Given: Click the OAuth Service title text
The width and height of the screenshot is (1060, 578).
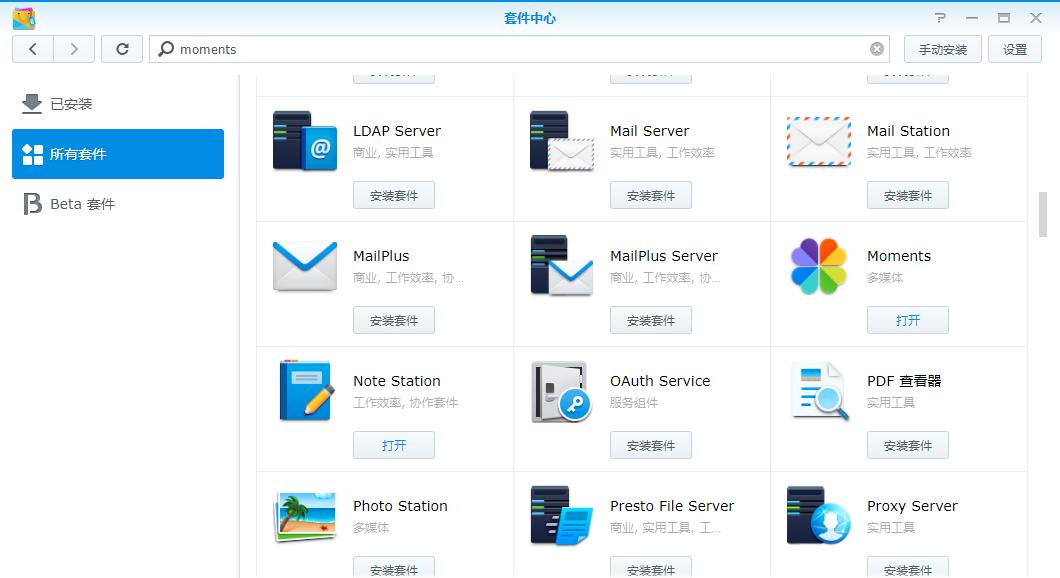Looking at the screenshot, I should (x=660, y=381).
